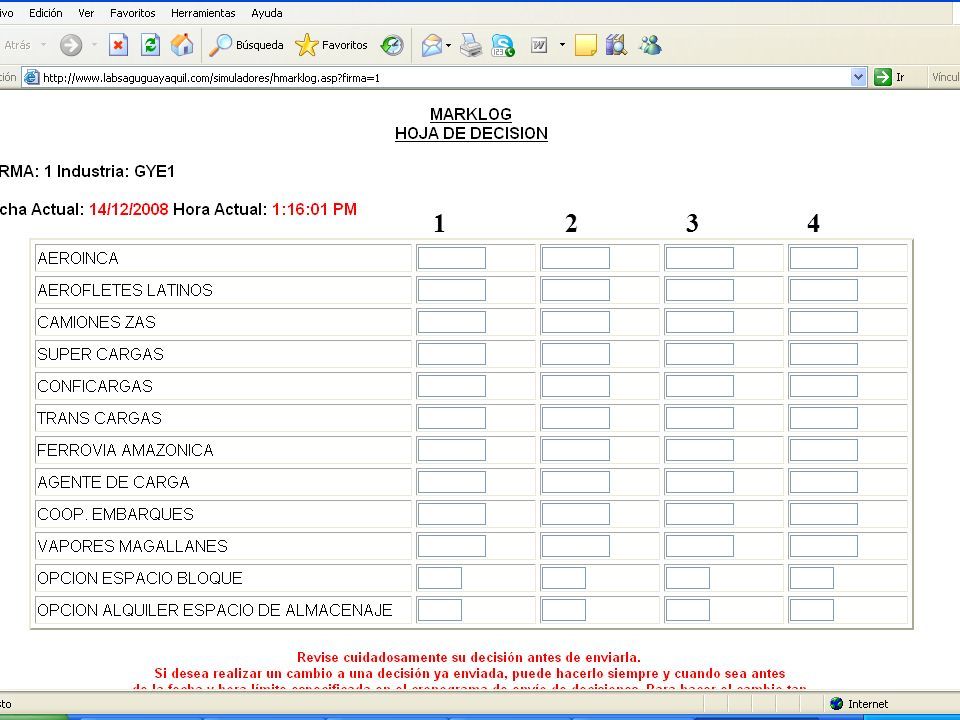This screenshot has height=720, width=960.
Task: Expand the Word edit dropdown arrow
Action: tap(562, 45)
